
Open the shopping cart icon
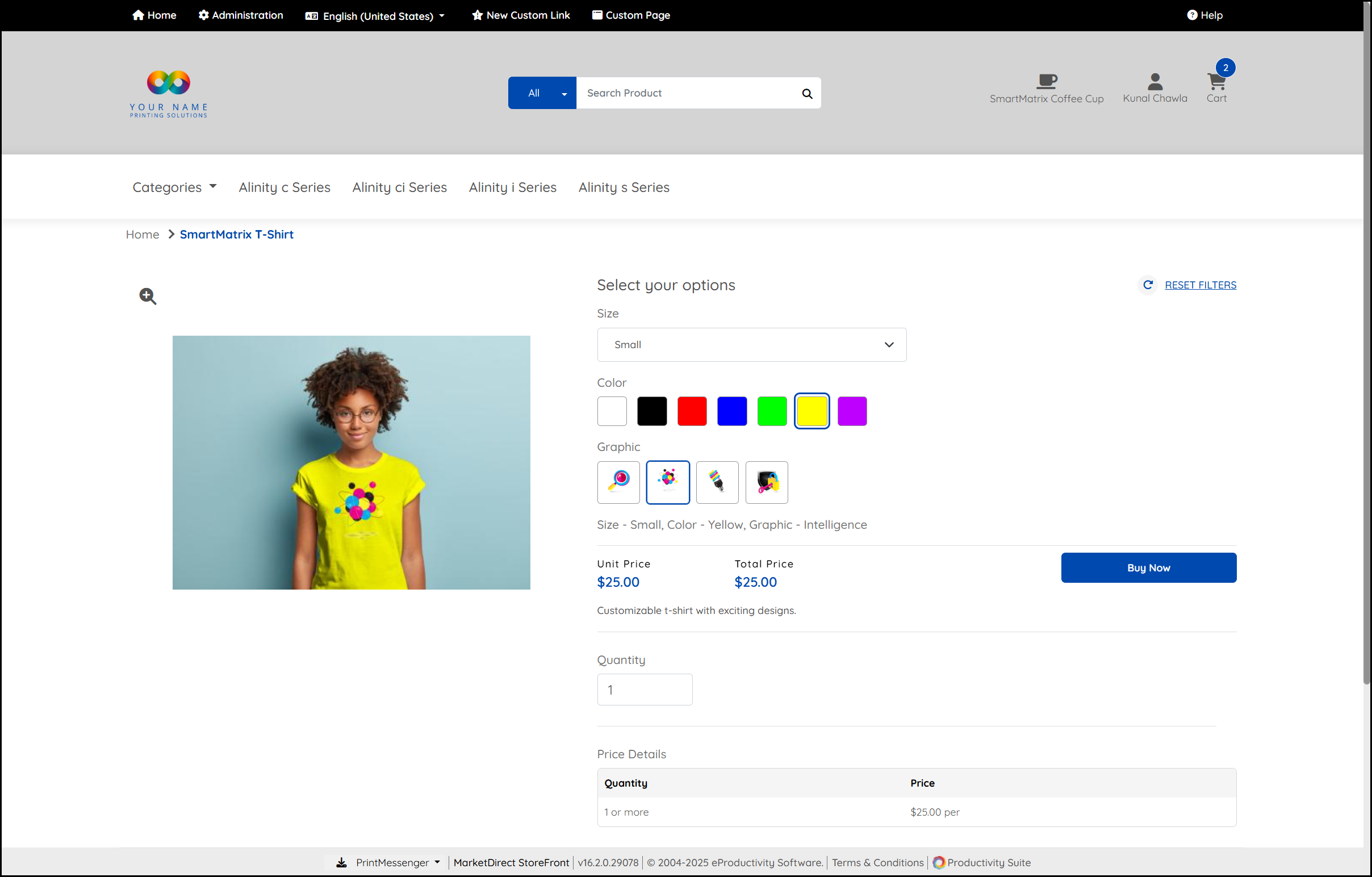coord(1216,83)
